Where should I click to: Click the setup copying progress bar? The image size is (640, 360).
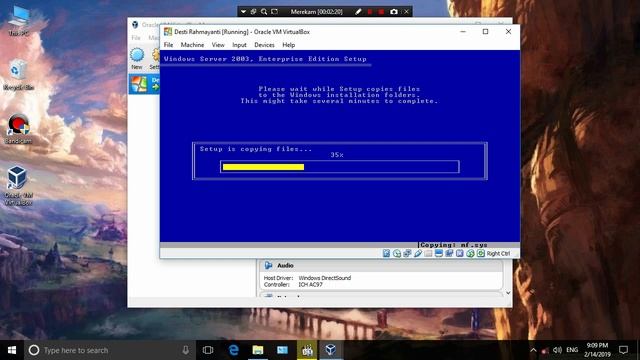pos(340,167)
